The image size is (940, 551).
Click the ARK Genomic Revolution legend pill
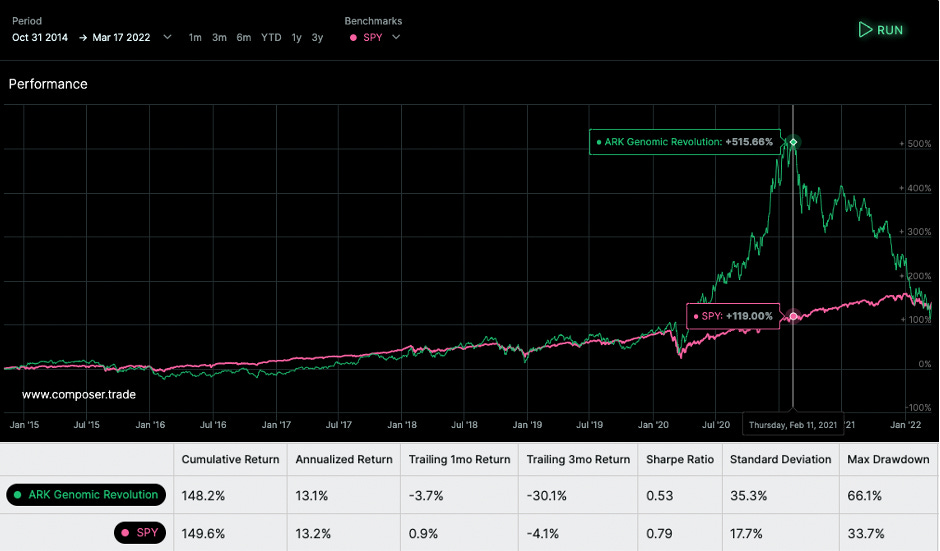(86, 495)
